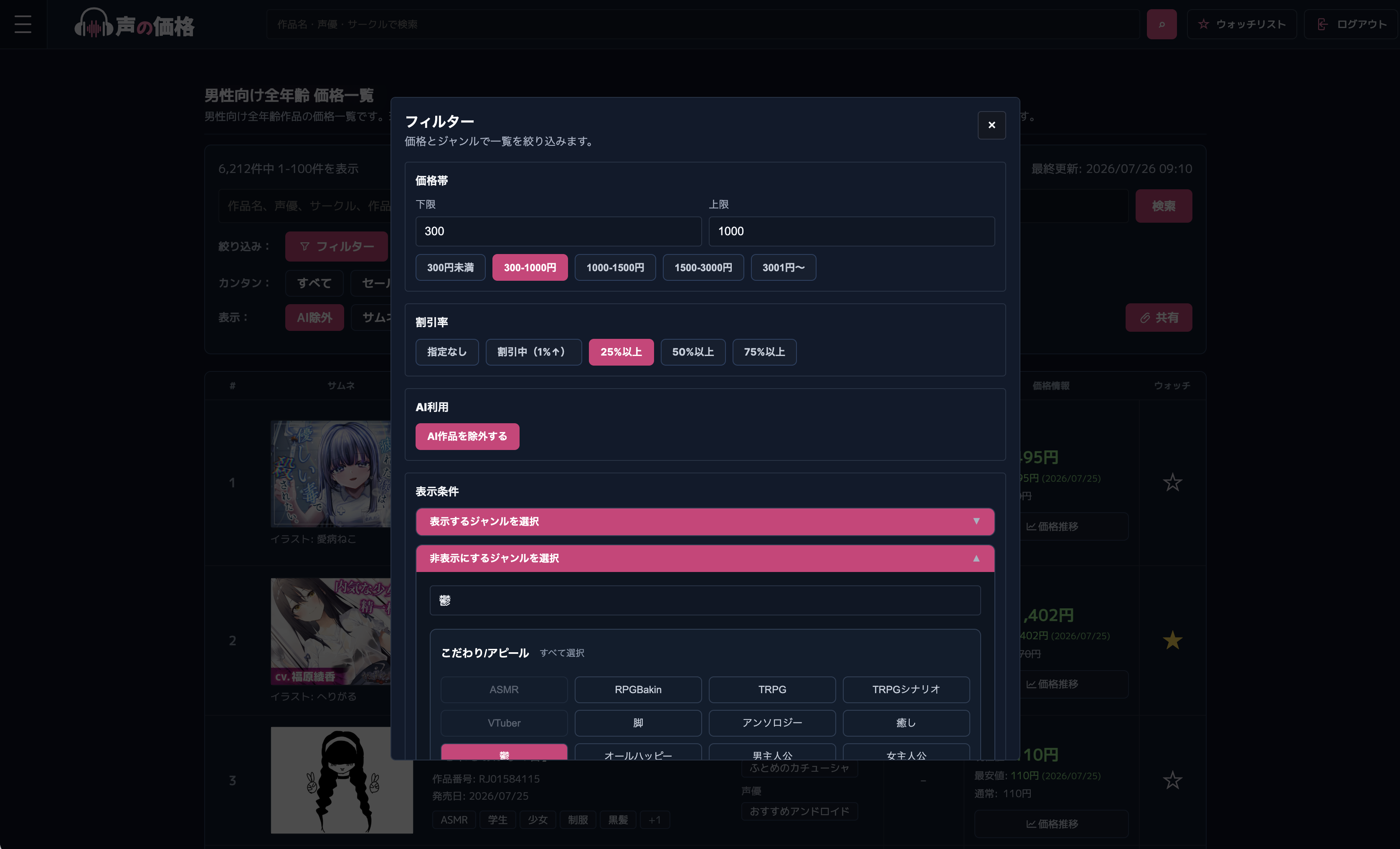This screenshot has width=1400, height=849.
Task: Expand the +1 tags in row 3
Action: point(655,819)
